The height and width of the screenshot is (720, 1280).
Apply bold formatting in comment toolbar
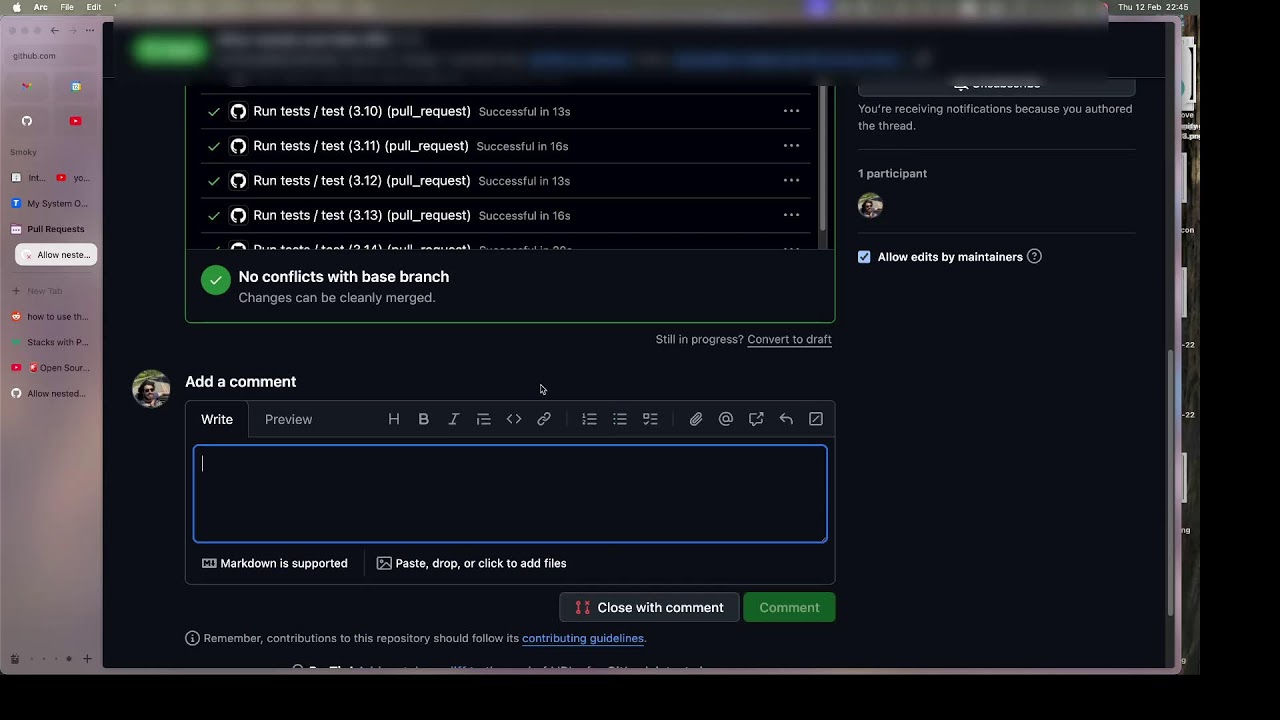coord(424,419)
